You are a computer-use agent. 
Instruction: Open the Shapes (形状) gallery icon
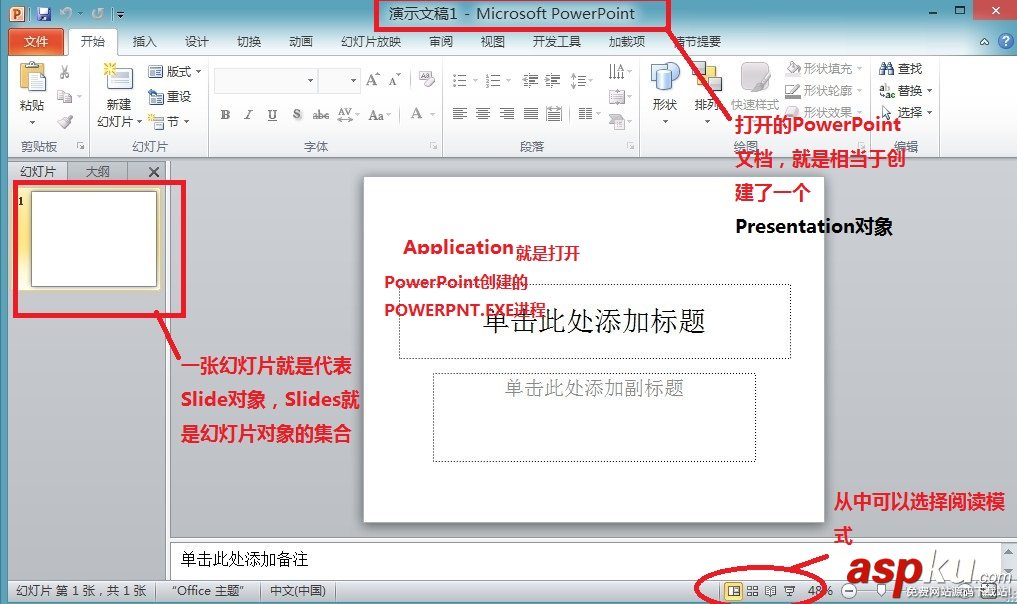click(x=665, y=77)
